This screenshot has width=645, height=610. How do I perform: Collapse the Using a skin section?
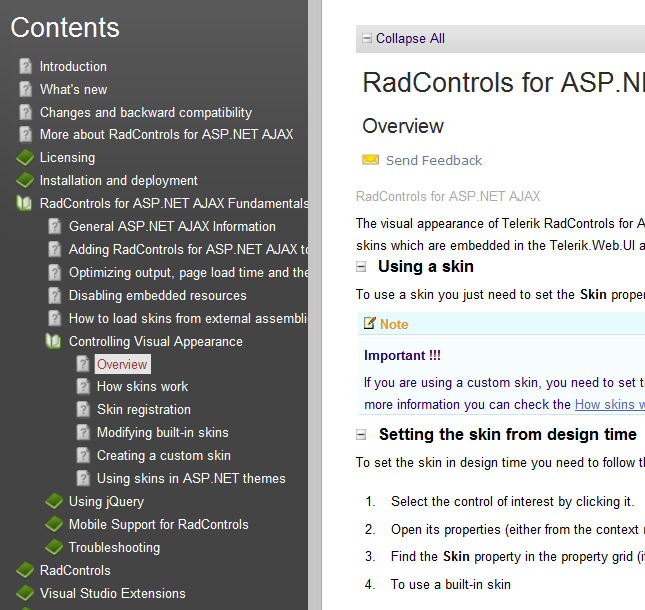tap(362, 267)
